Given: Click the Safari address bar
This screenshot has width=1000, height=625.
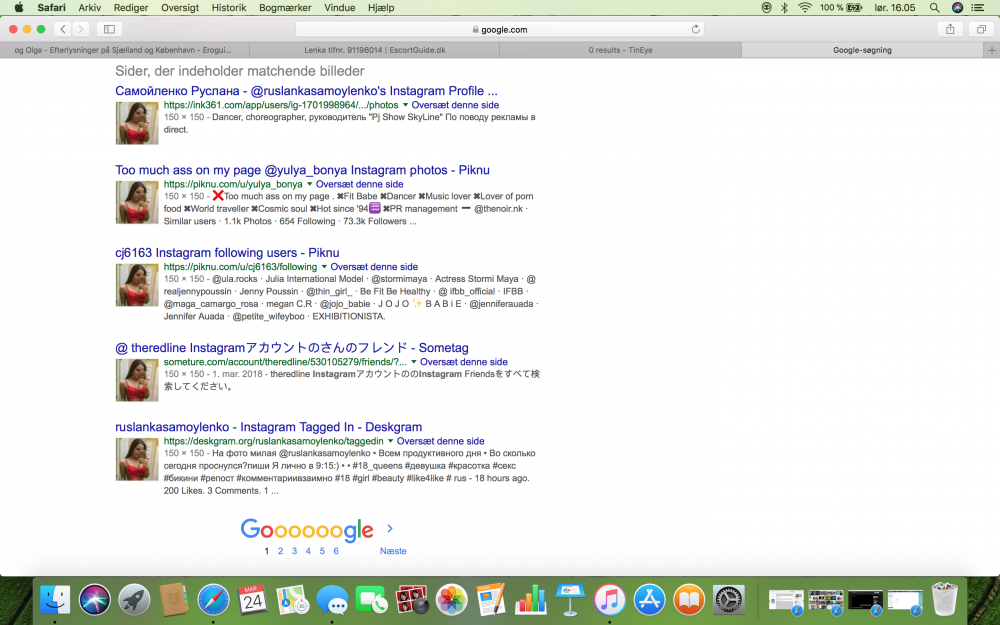Looking at the screenshot, I should tap(500, 29).
